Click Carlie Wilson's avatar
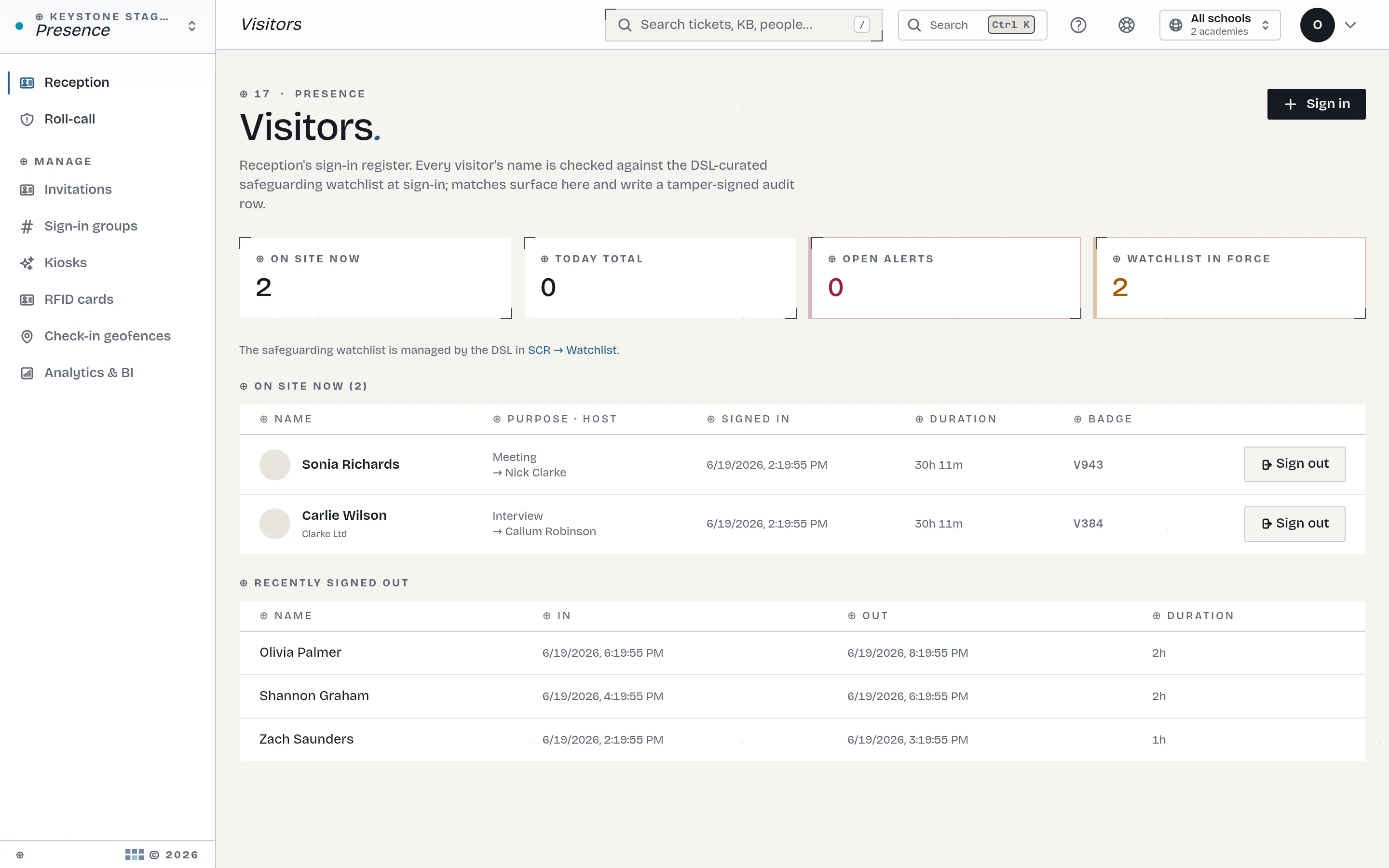 (275, 524)
